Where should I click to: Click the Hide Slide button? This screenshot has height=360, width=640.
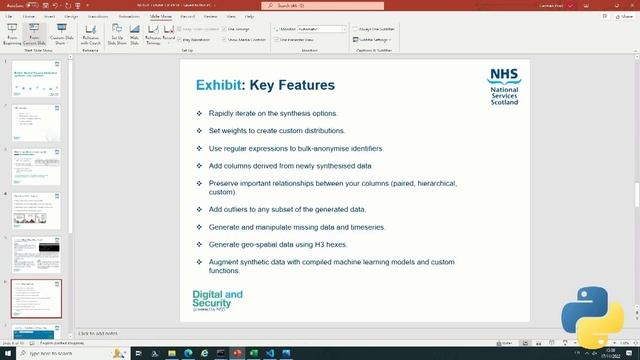click(x=134, y=34)
